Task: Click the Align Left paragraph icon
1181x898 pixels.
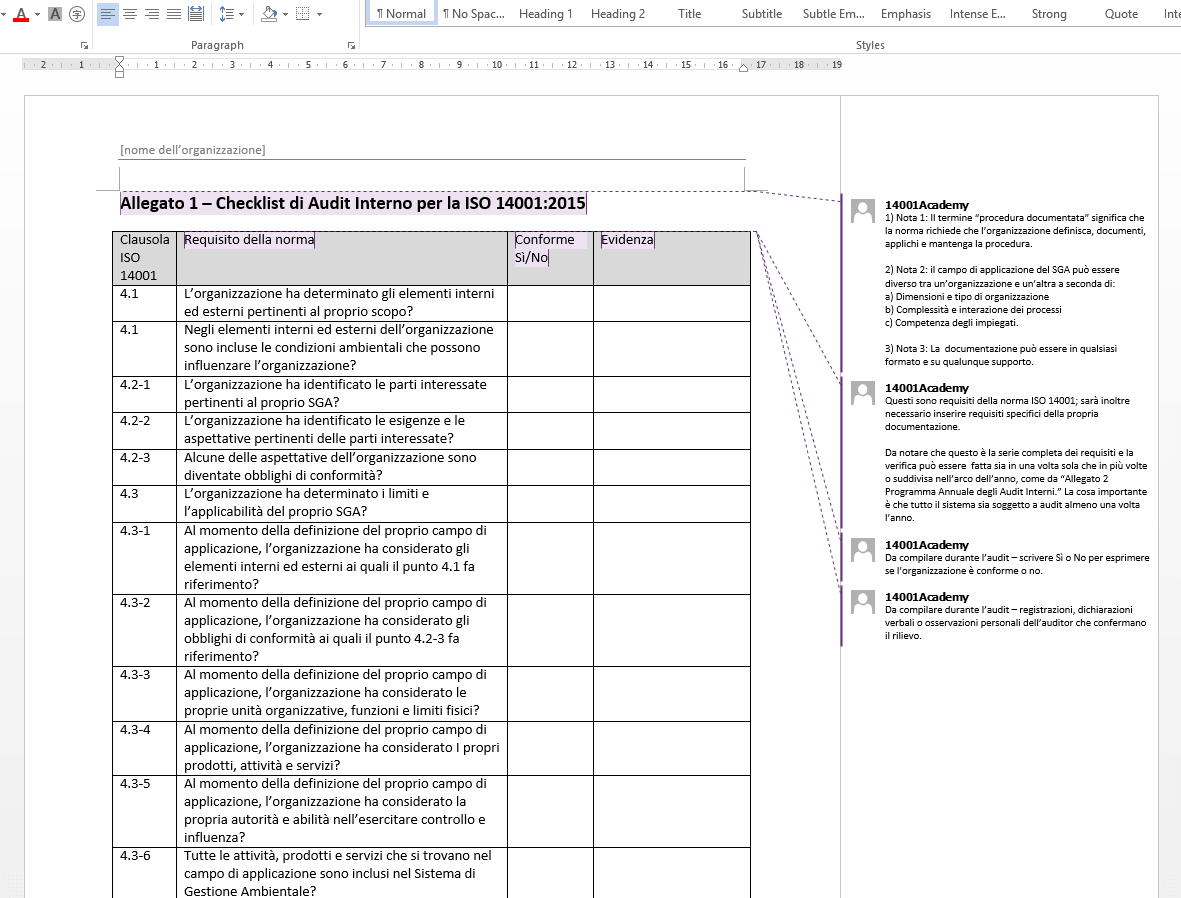Action: click(x=108, y=14)
